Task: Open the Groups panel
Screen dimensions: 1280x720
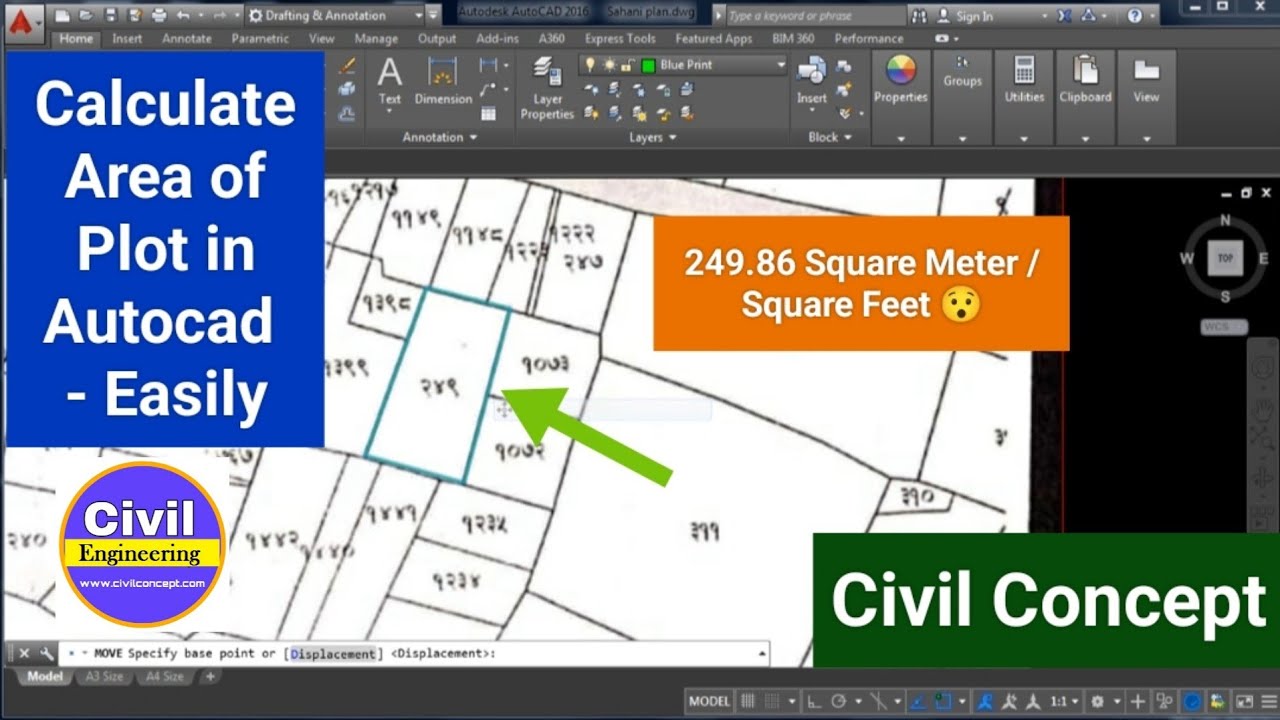Action: [x=962, y=97]
